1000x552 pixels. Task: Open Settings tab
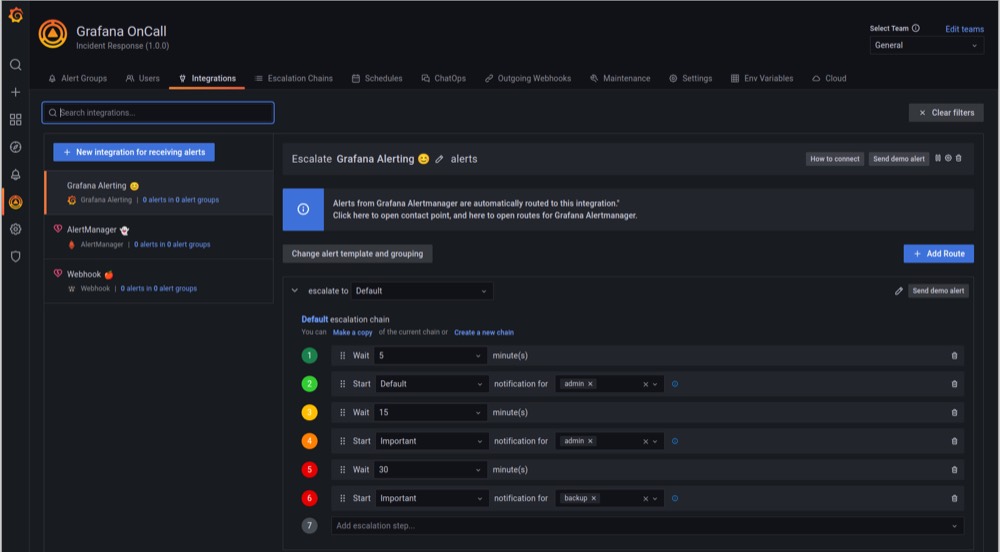[691, 78]
